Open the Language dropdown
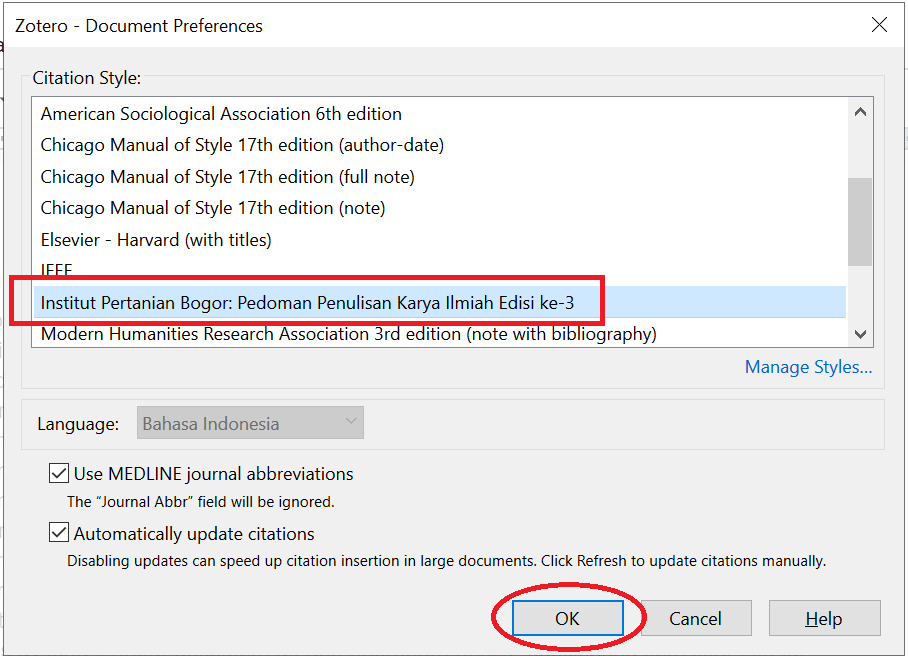Viewport: 908px width, 656px height. pos(250,423)
